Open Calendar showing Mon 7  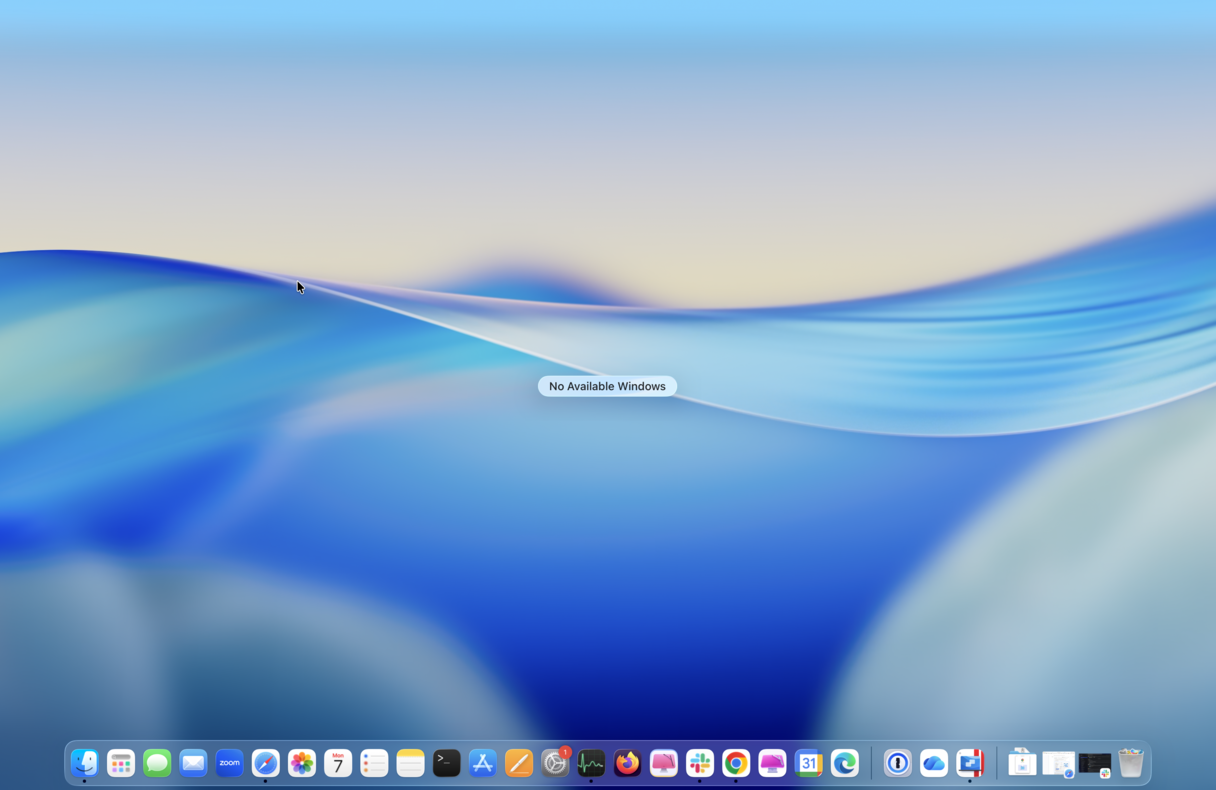(338, 763)
